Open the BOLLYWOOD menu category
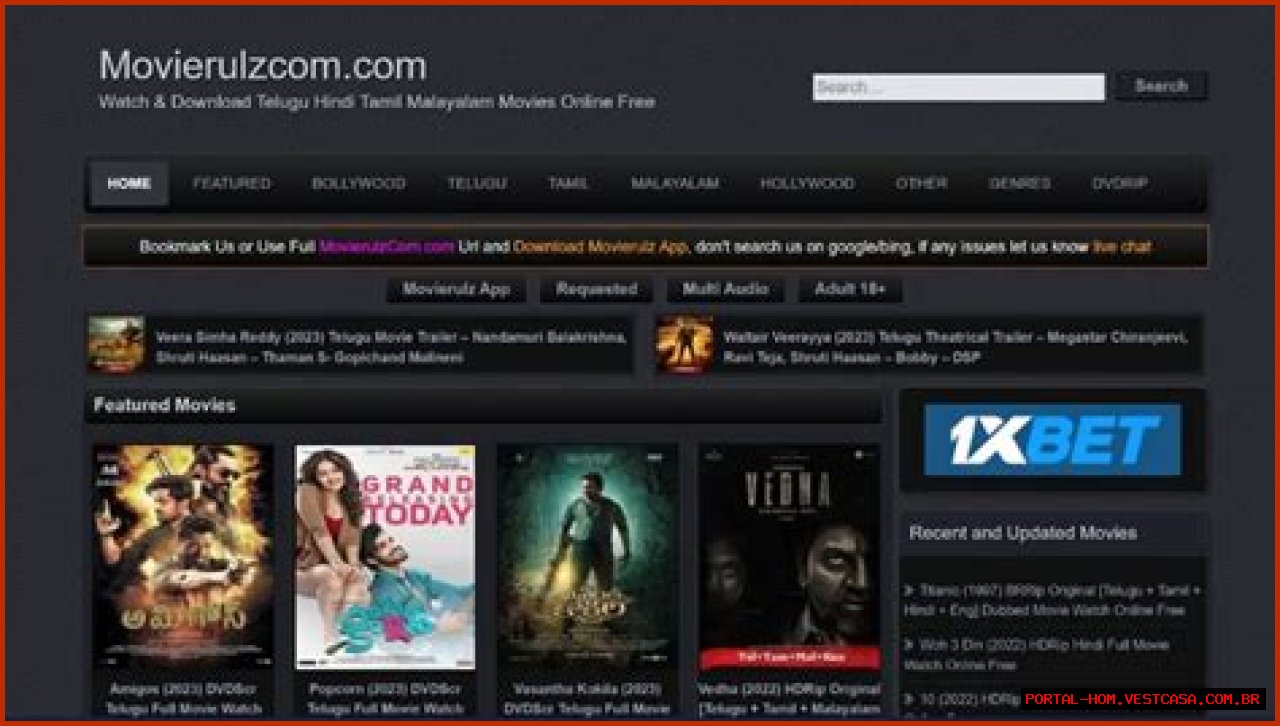Screen dimensions: 1280x726 358,184
